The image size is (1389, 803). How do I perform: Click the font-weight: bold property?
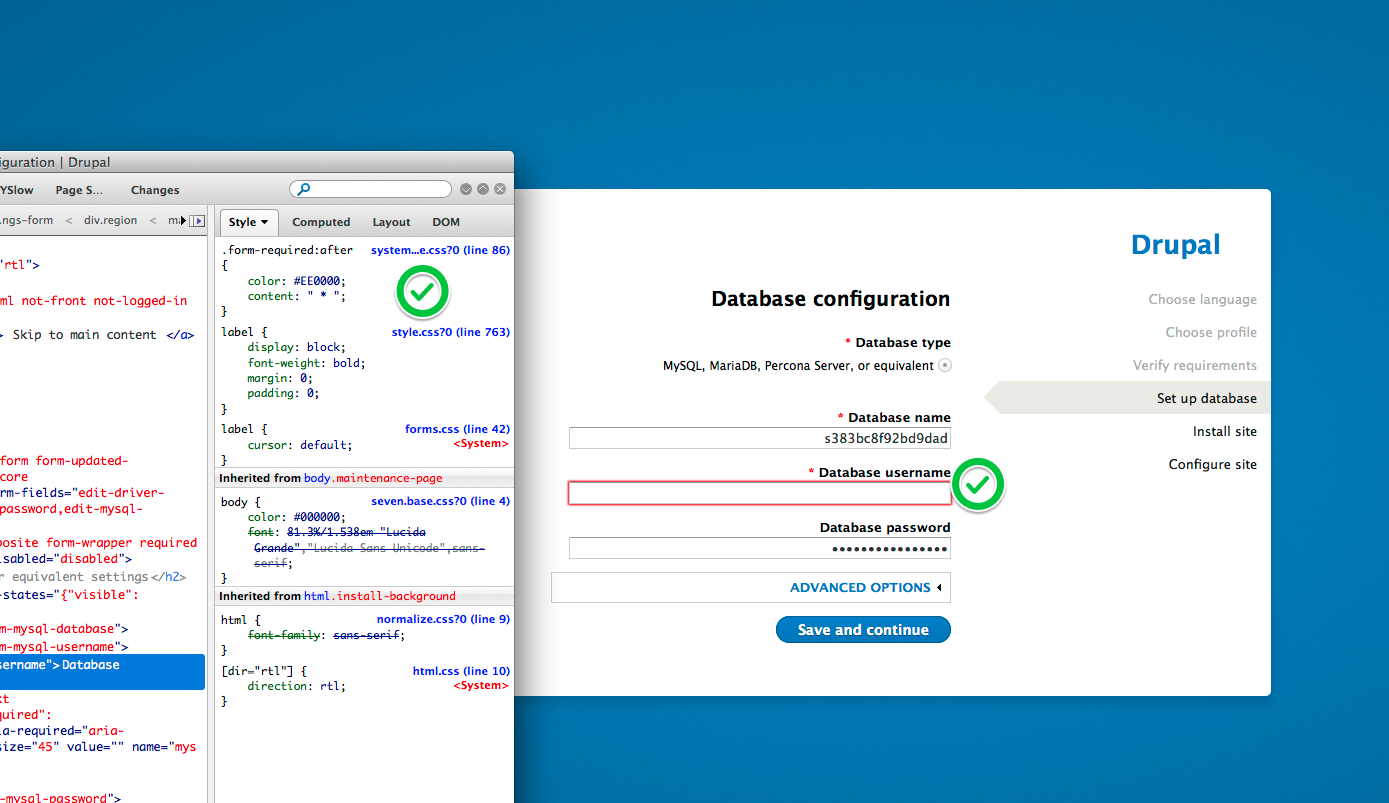click(306, 363)
